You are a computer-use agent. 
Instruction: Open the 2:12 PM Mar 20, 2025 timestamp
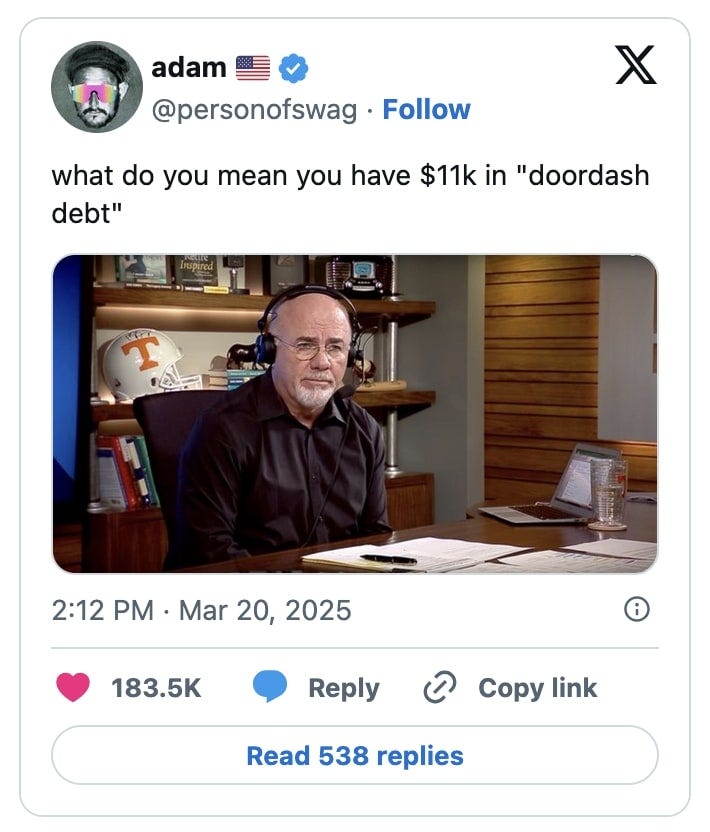[x=202, y=610]
